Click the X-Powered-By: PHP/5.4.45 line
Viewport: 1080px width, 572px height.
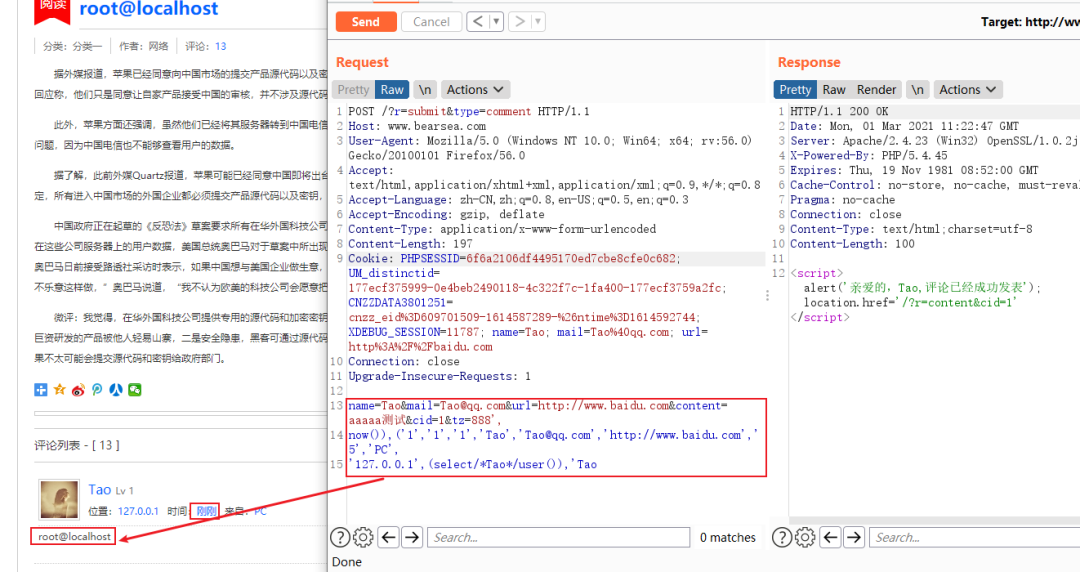point(869,156)
